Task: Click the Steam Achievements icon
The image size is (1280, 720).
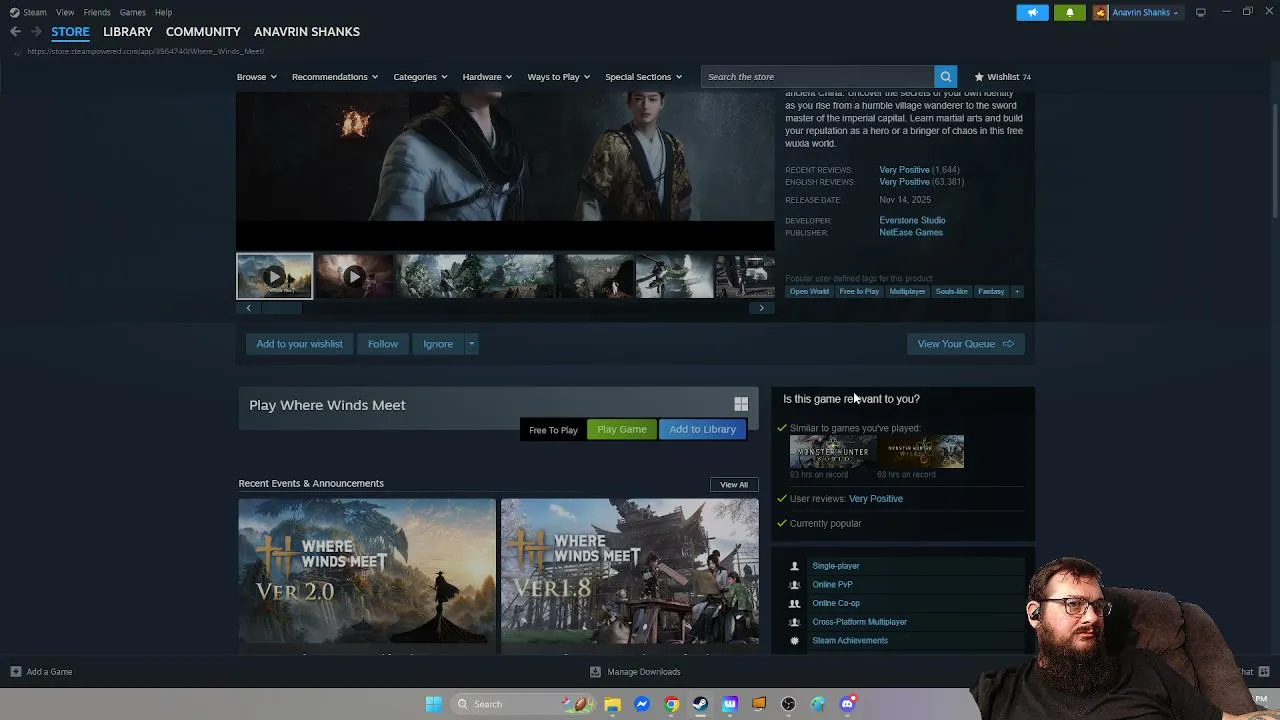Action: (795, 641)
